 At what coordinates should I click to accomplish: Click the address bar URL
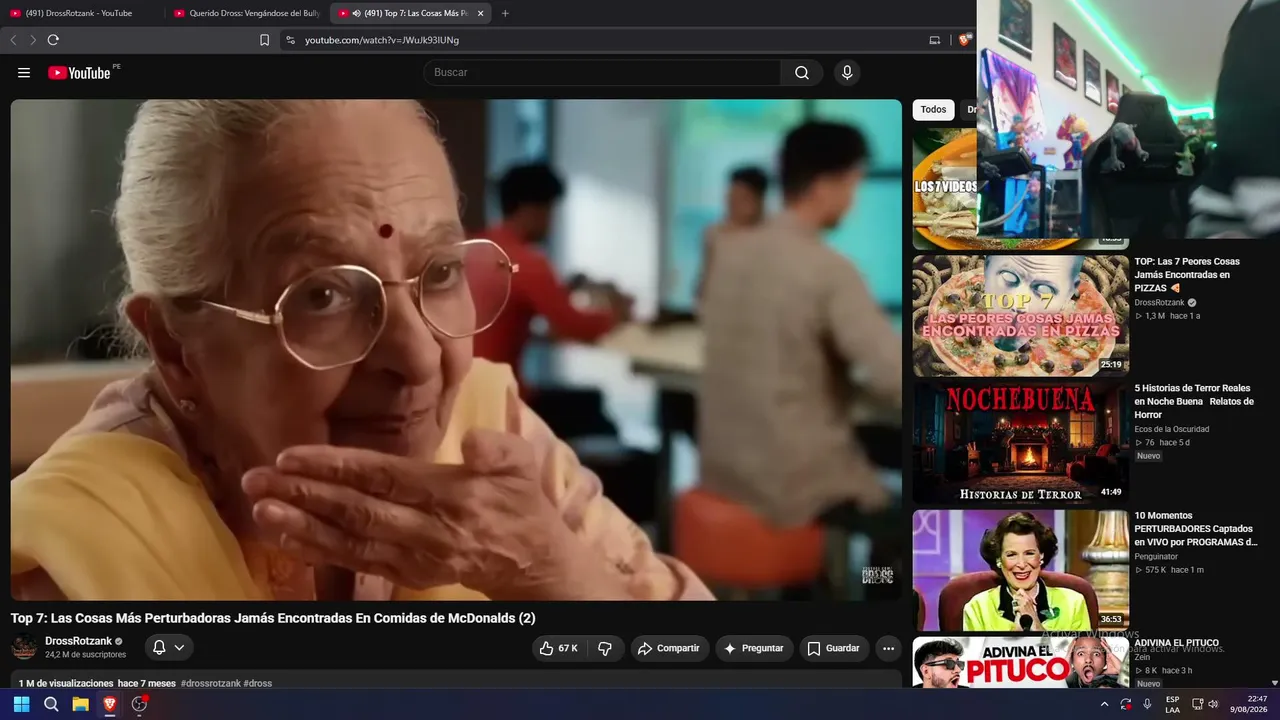coord(382,40)
